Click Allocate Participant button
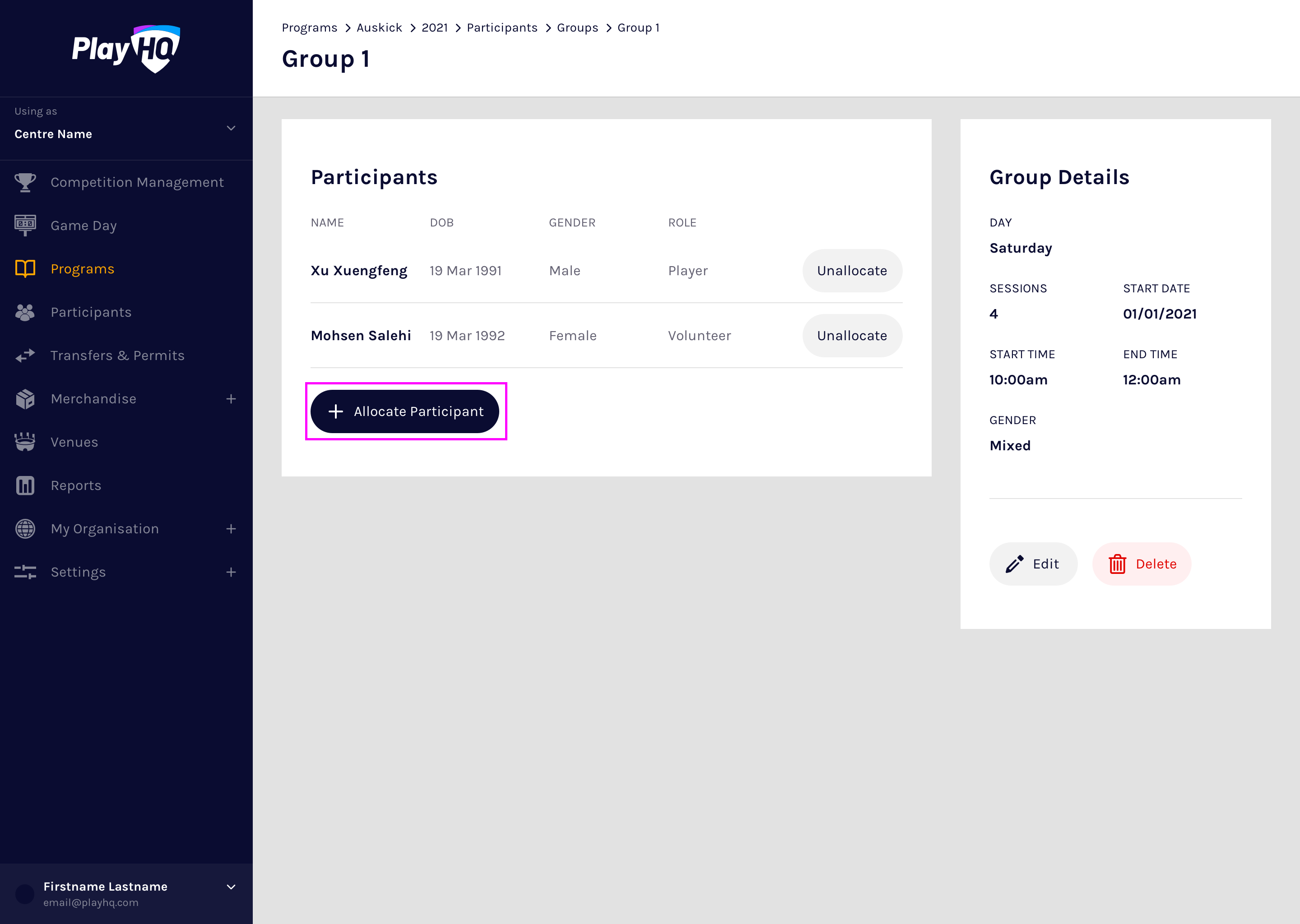1300x924 pixels. tap(405, 411)
